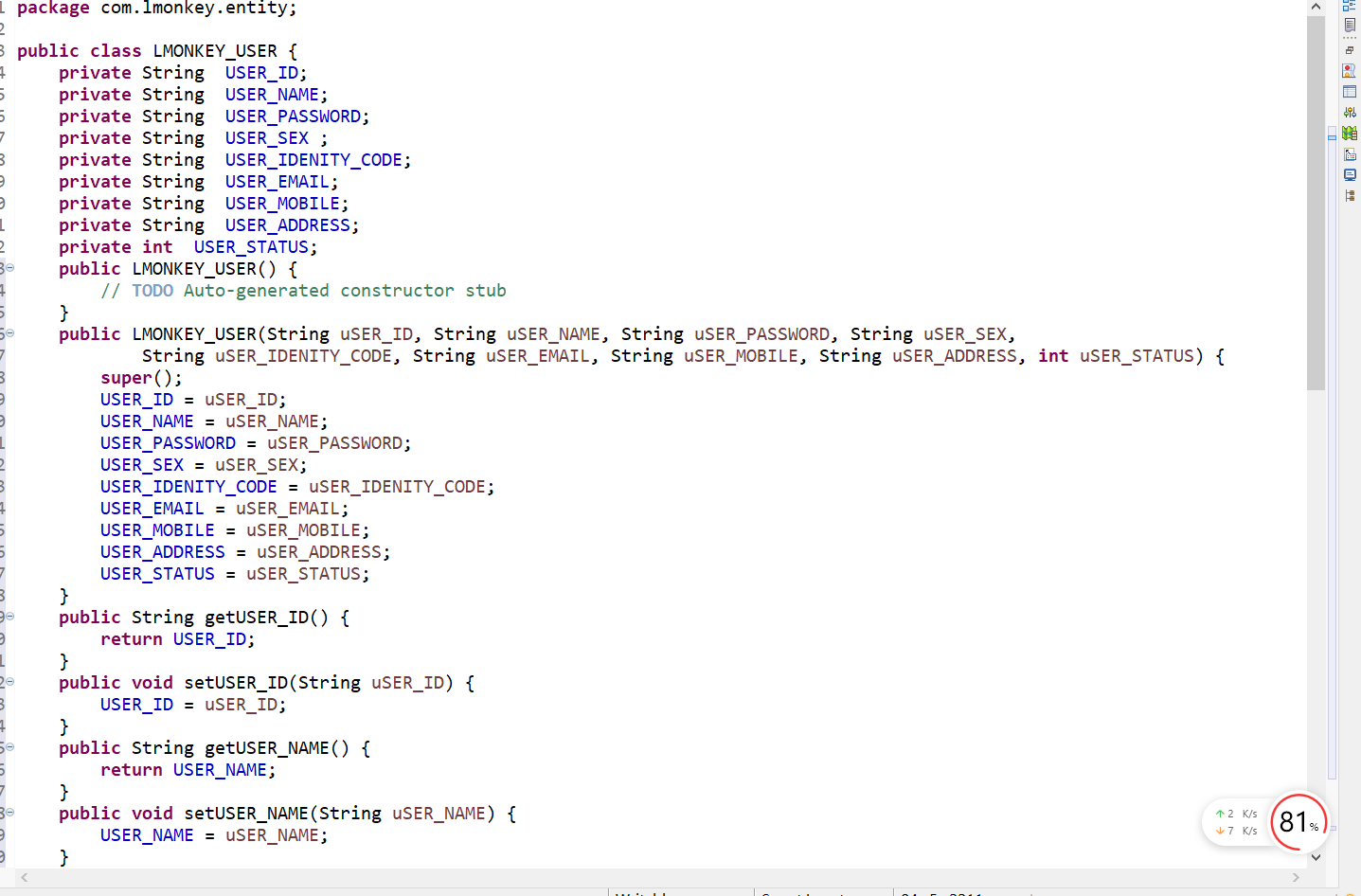Click the 'setUSER_ID' method name
1361x896 pixels.
click(x=236, y=683)
